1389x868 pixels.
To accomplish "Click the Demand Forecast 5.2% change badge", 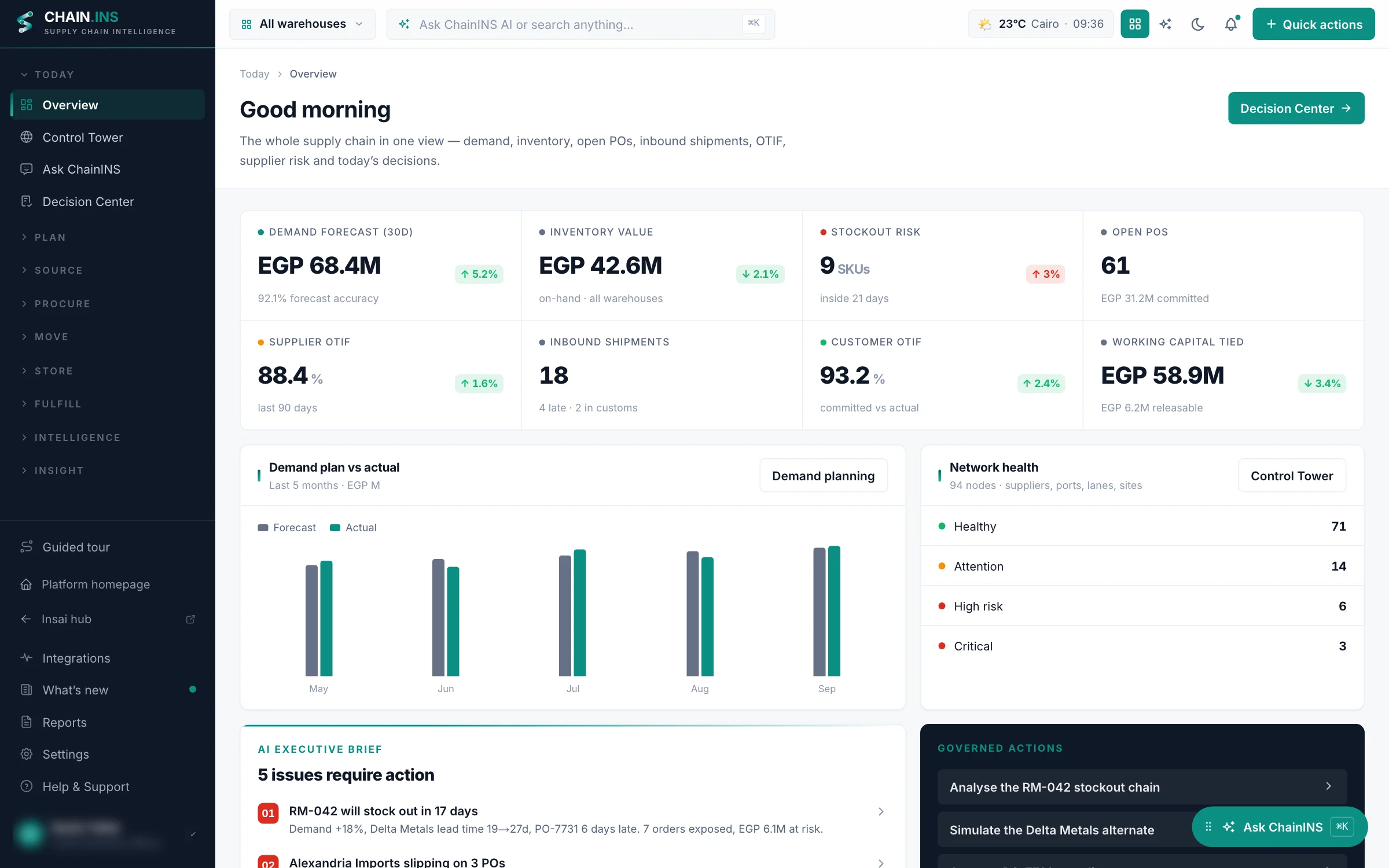I will (479, 274).
